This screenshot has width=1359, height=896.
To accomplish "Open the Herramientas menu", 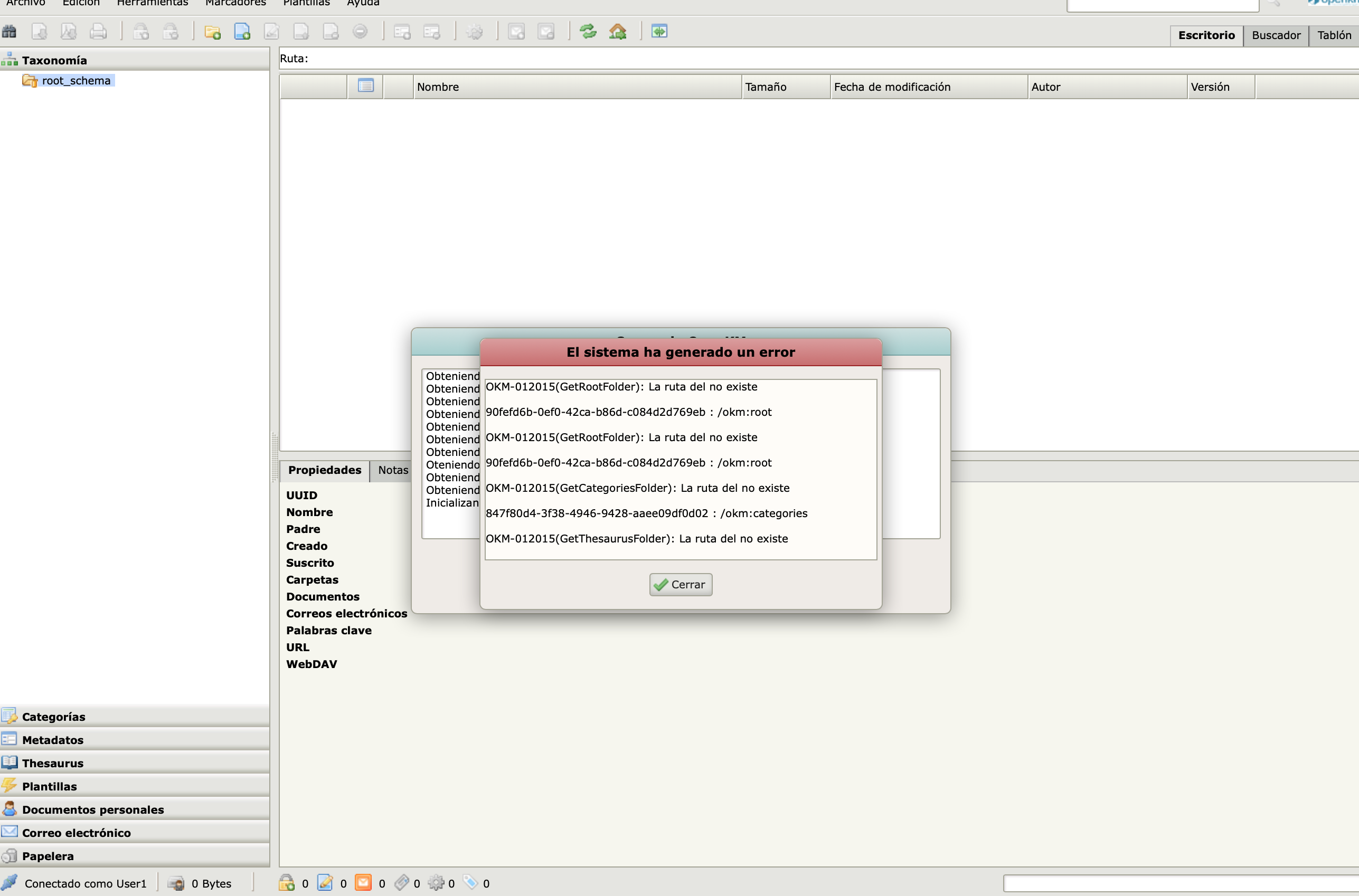I will tap(152, 3).
